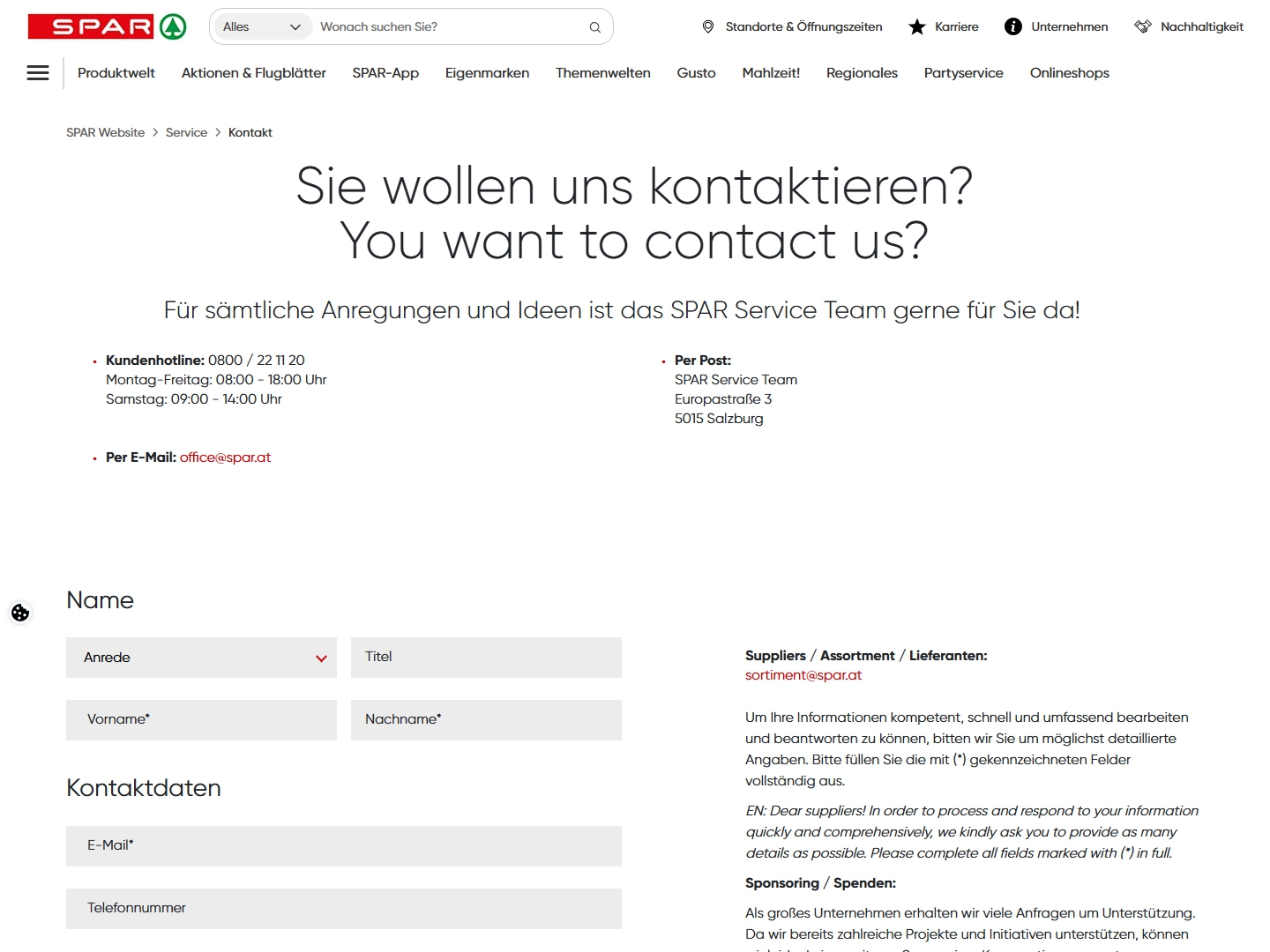1270x952 pixels.
Task: Click into the Titel field
Action: 486,658
